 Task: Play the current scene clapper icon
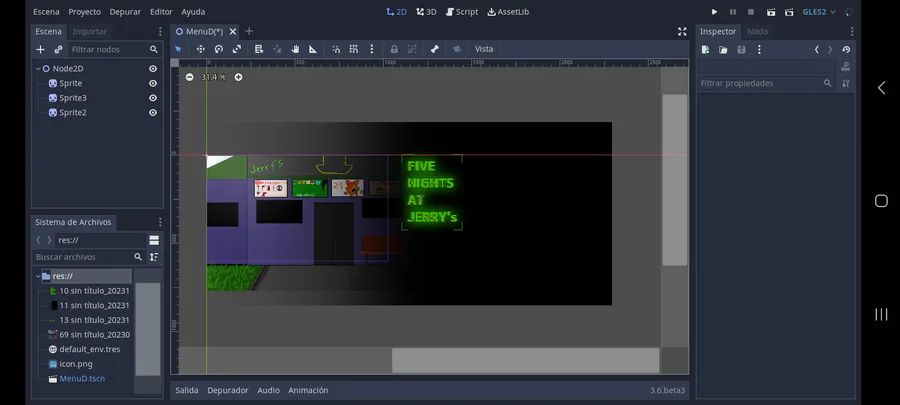point(771,11)
